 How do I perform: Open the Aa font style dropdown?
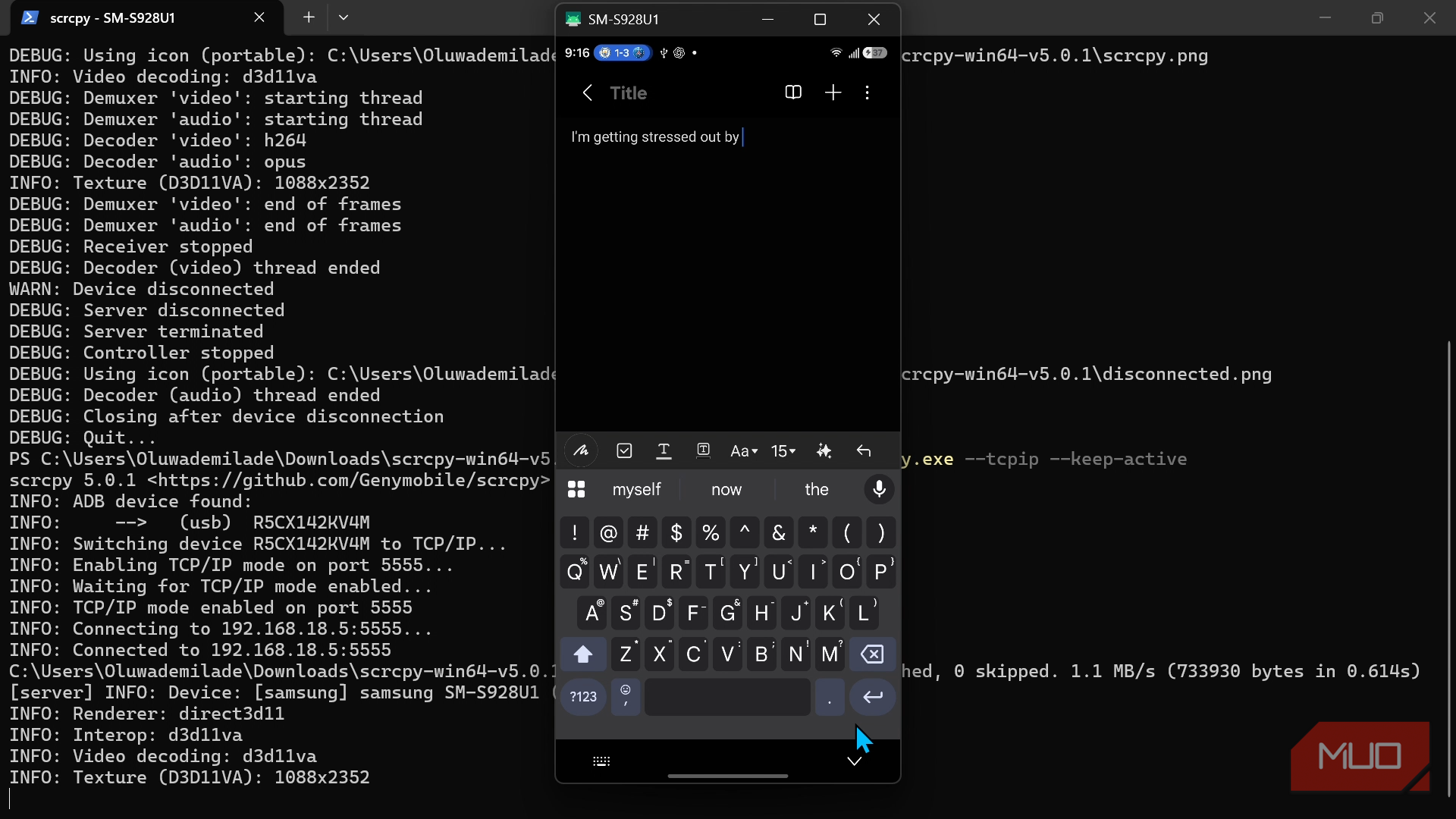[744, 451]
